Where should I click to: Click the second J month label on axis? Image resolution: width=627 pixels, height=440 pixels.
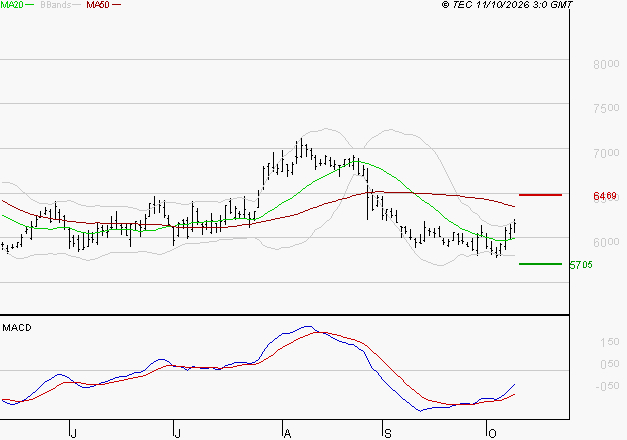177,433
